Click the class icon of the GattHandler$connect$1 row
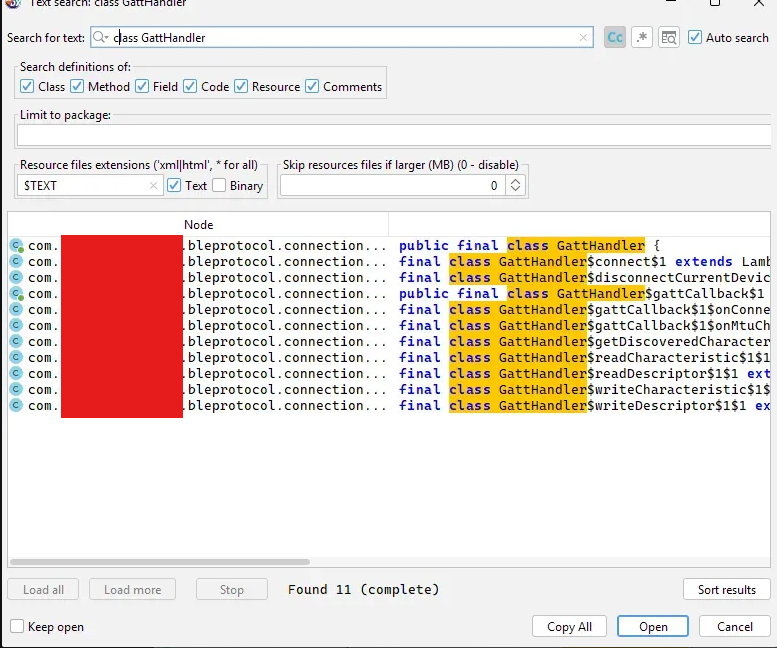The width and height of the screenshot is (777, 648). (x=16, y=262)
